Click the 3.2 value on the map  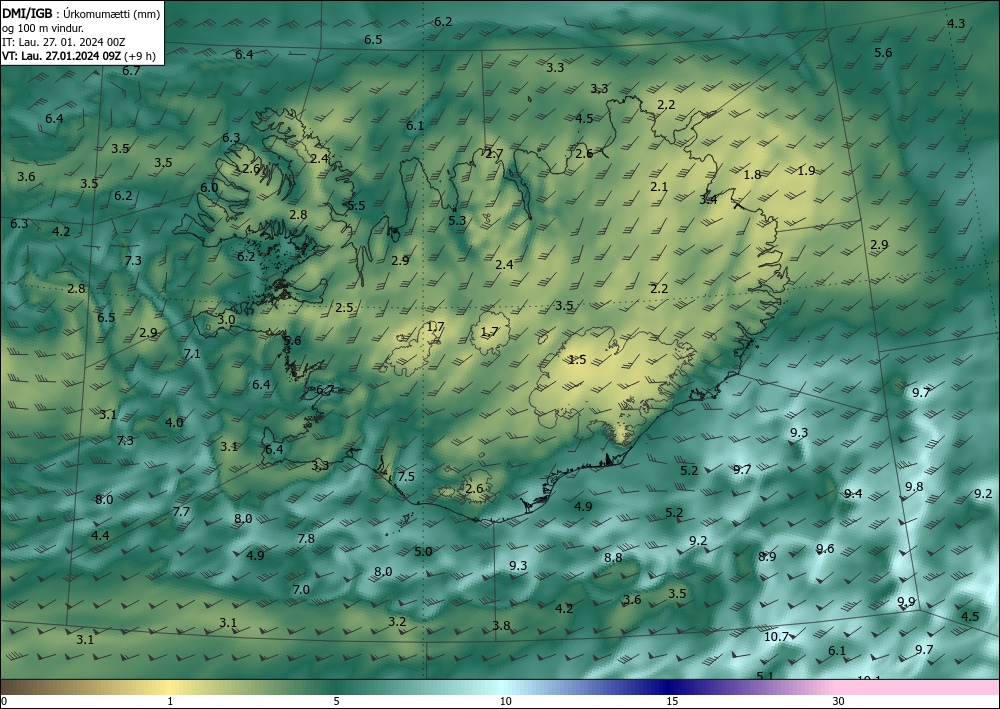(397, 621)
